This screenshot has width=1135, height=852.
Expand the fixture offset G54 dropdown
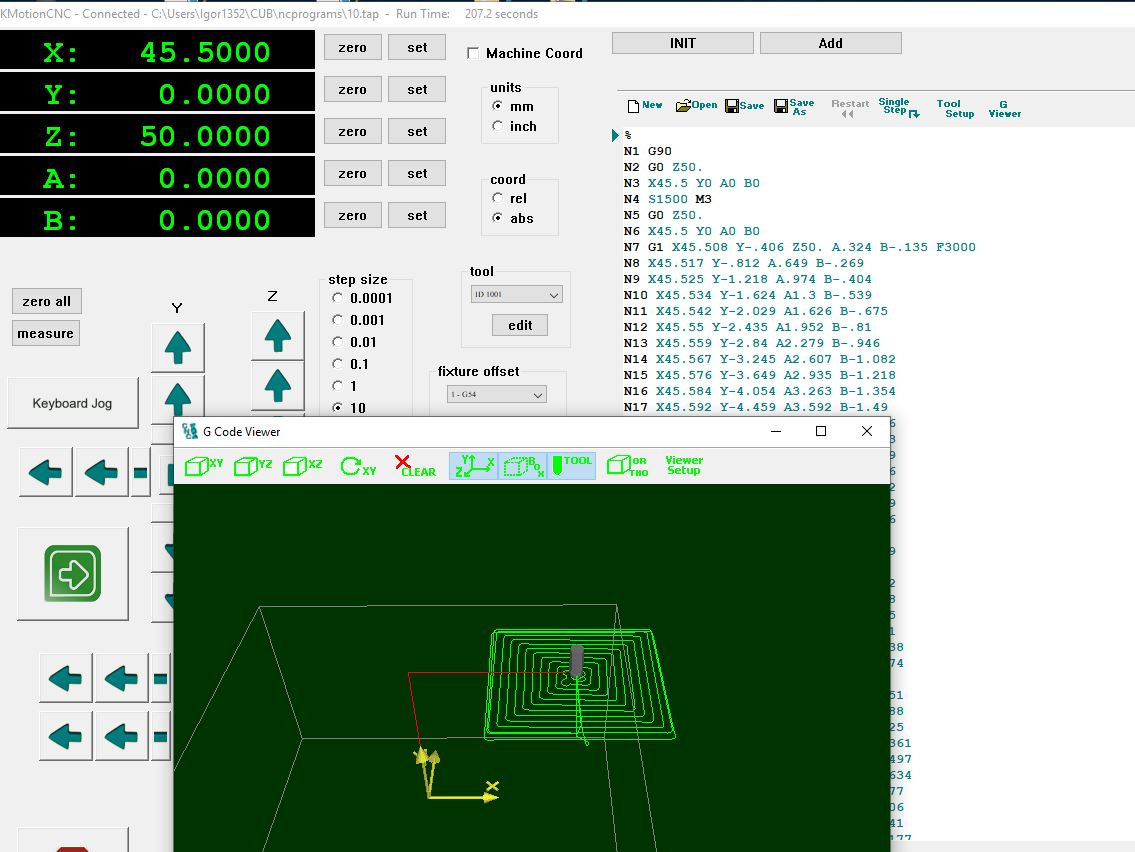point(497,395)
